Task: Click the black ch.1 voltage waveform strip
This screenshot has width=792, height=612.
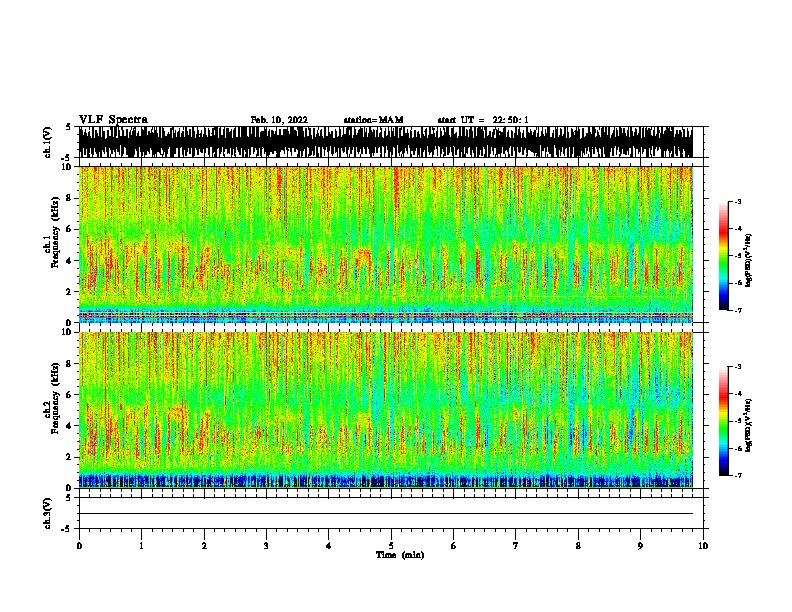Action: coord(386,142)
